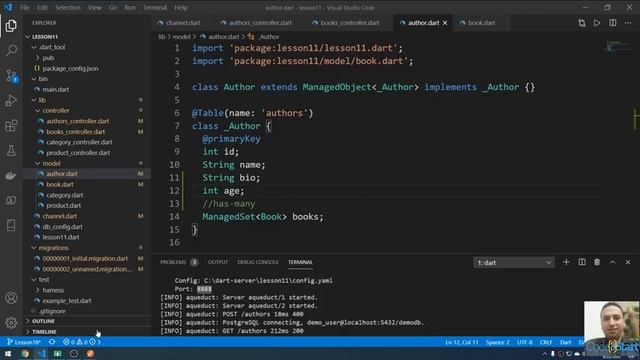Image resolution: width=640 pixels, height=360 pixels.
Task: Kill terminal with trash icon
Action: (x=597, y=262)
